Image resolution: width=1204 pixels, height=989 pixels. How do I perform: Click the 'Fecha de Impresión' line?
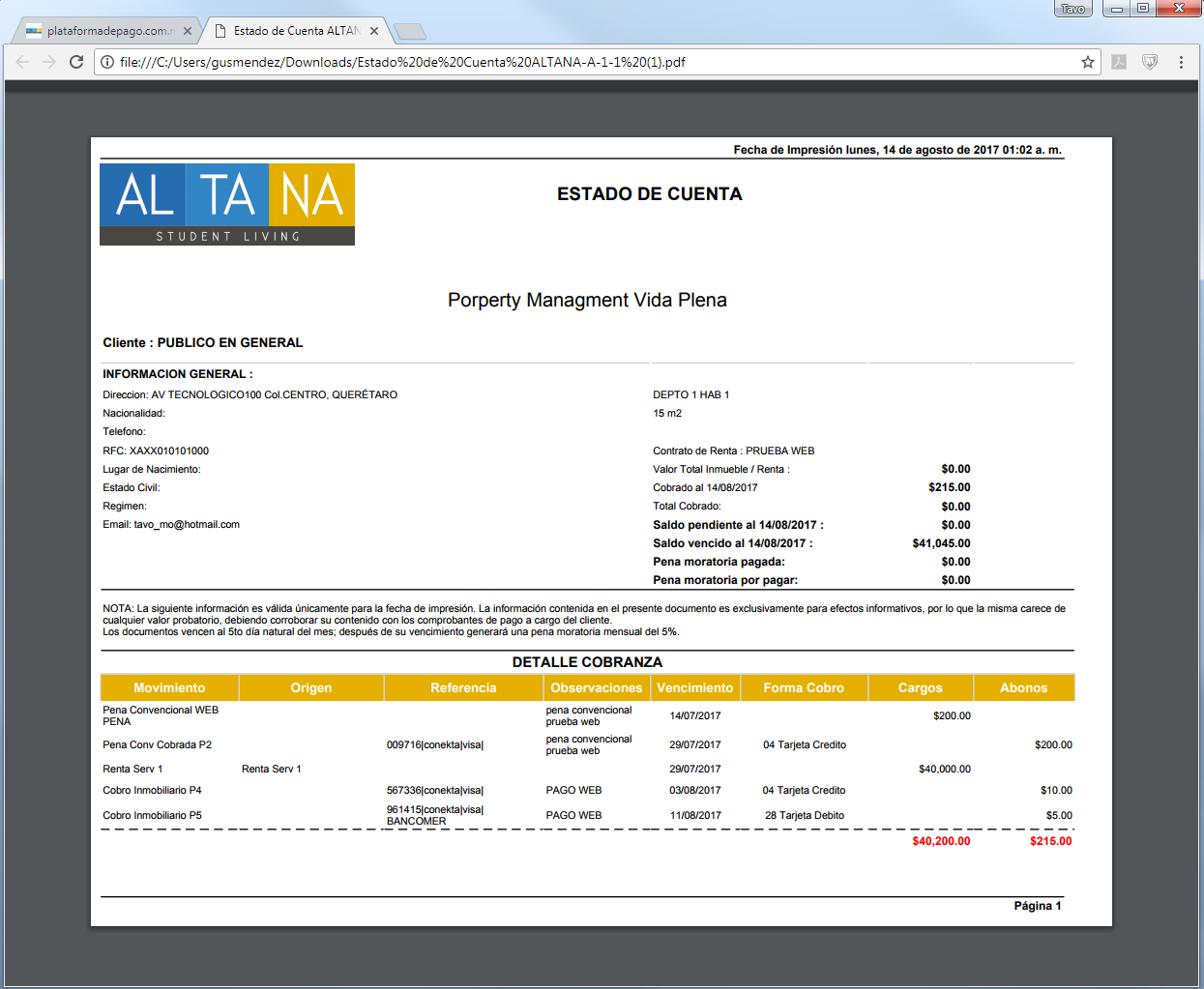click(897, 150)
